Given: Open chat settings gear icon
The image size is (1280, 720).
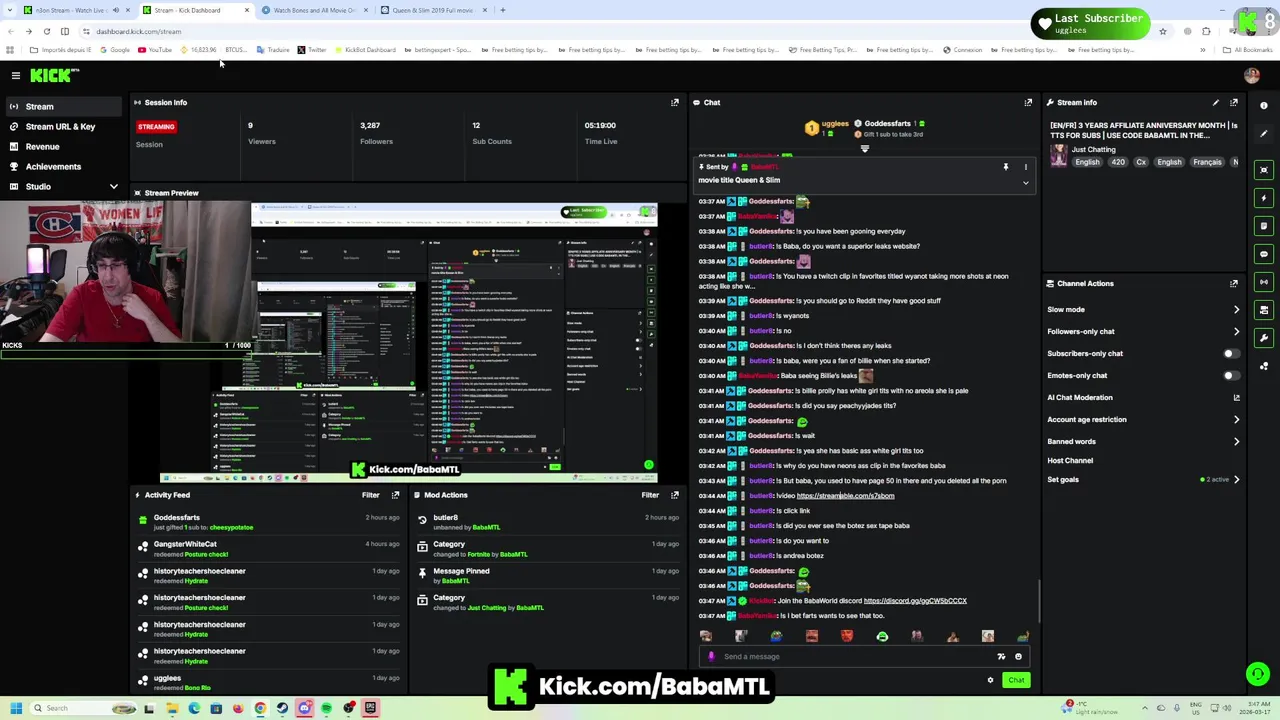Looking at the screenshot, I should 990,680.
